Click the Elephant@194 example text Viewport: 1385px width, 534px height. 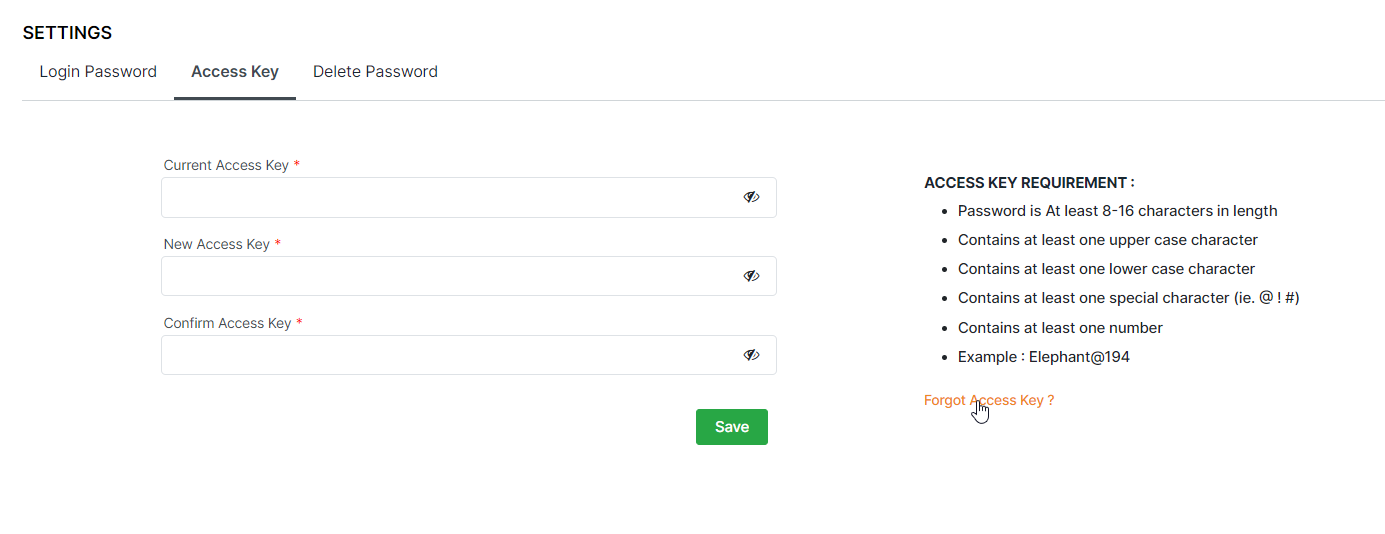click(x=1043, y=357)
